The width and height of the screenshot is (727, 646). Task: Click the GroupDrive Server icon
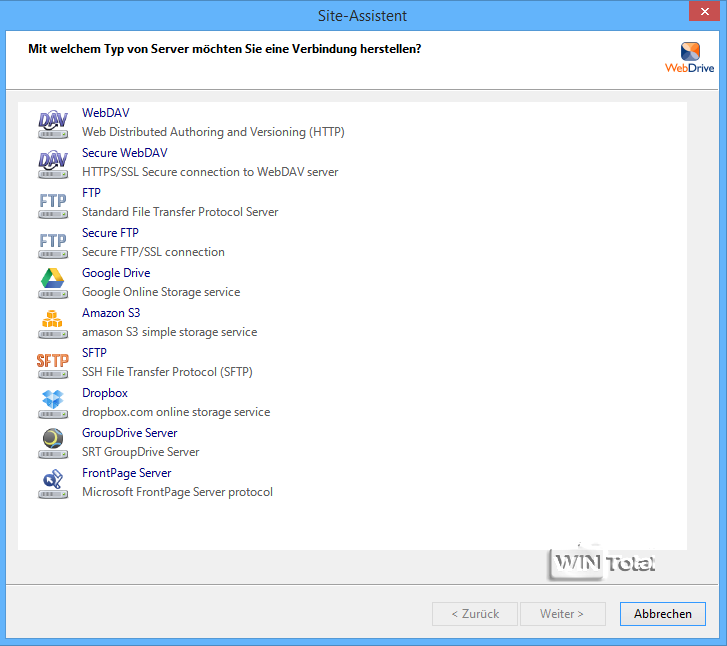(x=53, y=444)
